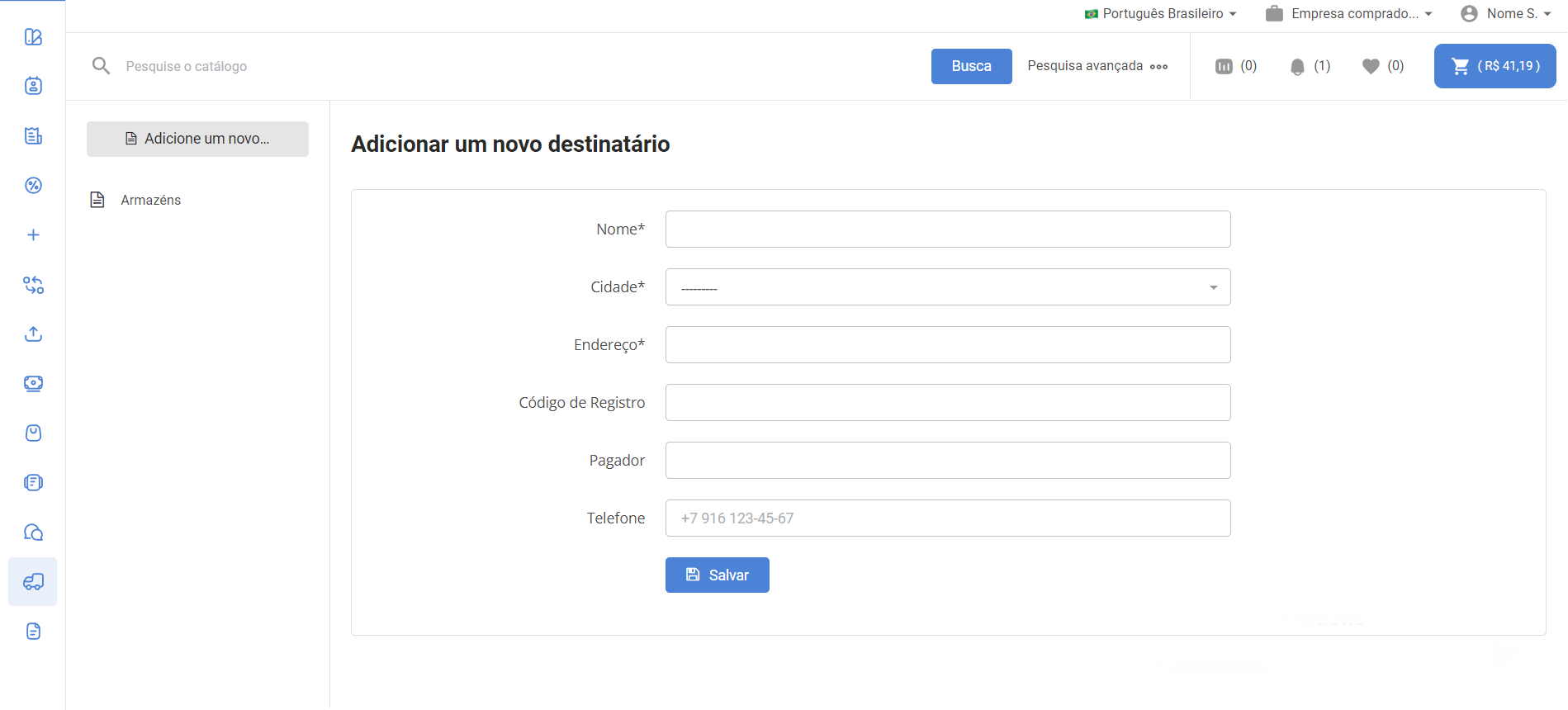Screen dimensions: 1568x710
Task: Click the plus icon in the sidebar
Action: coord(33,235)
